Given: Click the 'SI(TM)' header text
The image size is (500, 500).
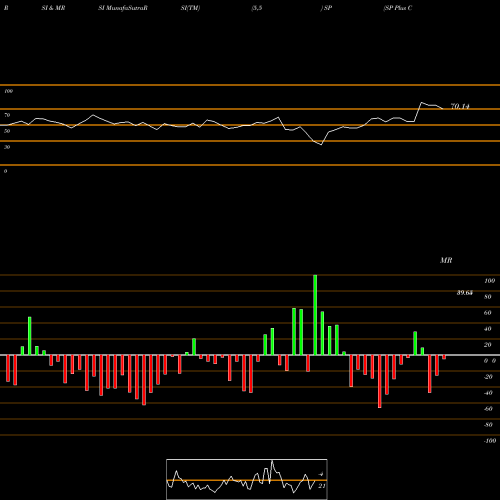Looking at the screenshot, I should pyautogui.click(x=190, y=8).
